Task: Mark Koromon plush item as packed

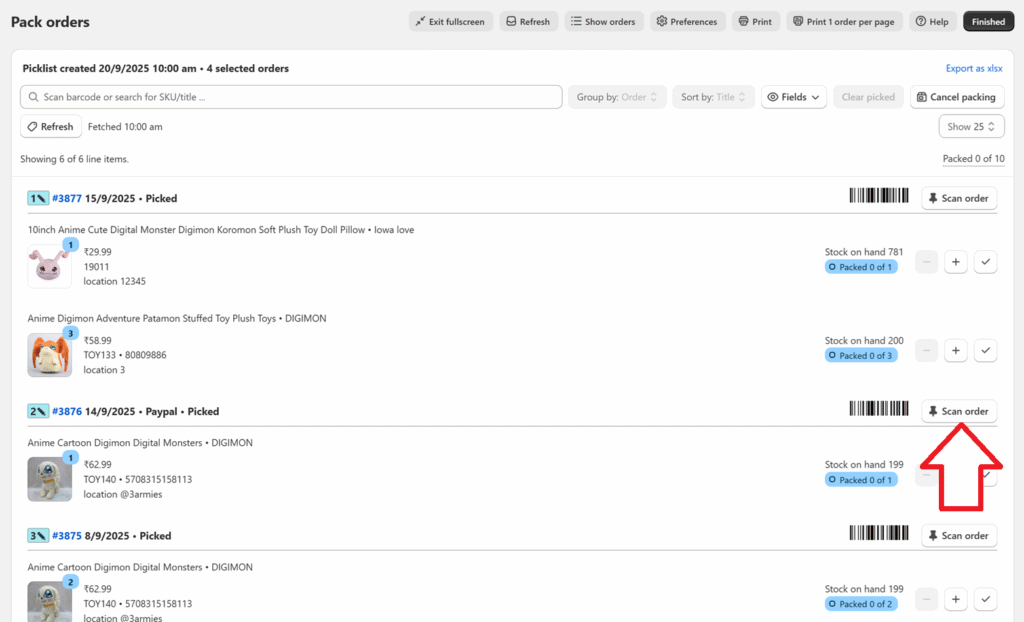Action: [985, 262]
